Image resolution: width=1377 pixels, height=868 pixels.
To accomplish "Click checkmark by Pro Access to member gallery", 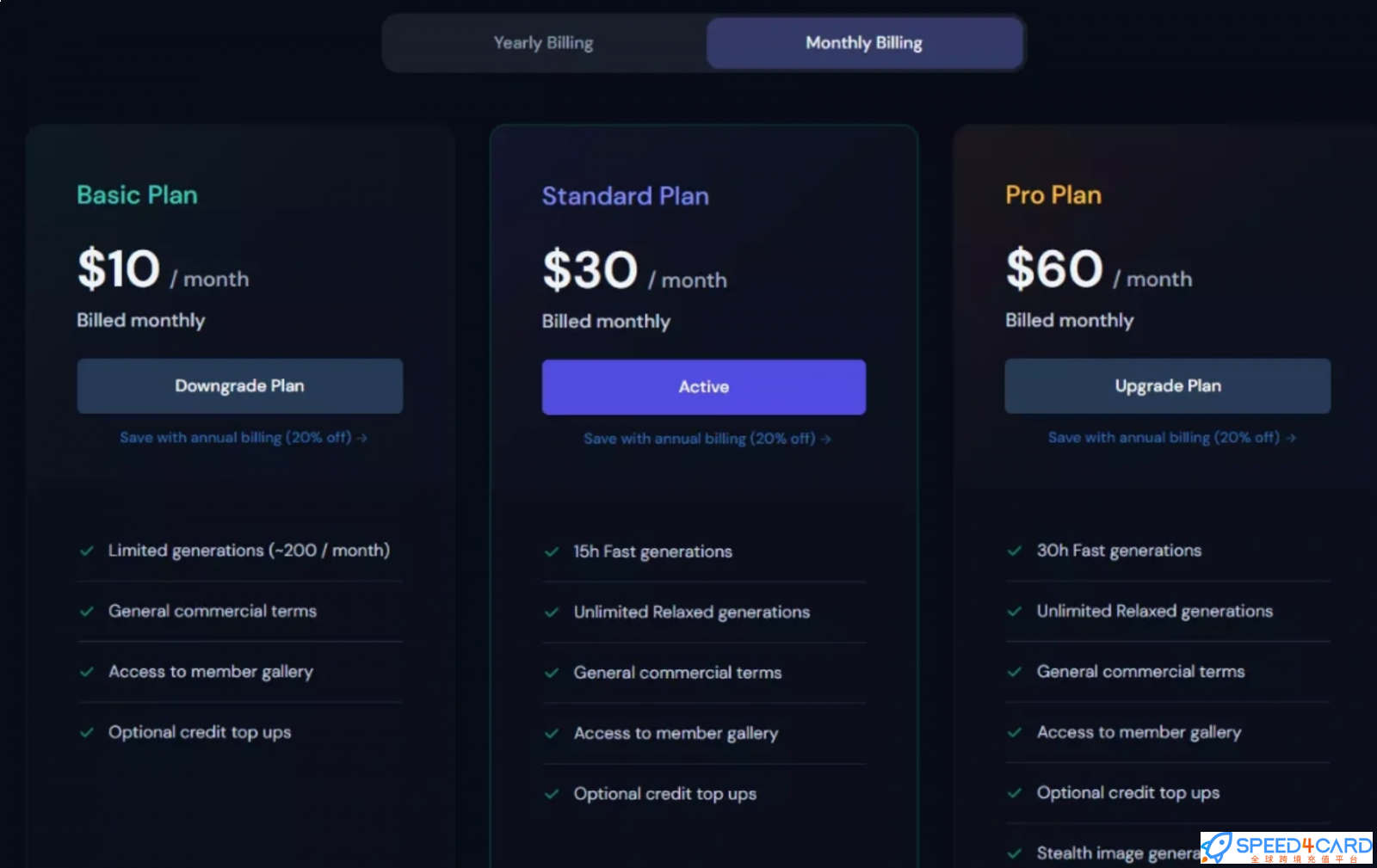I will [1015, 732].
